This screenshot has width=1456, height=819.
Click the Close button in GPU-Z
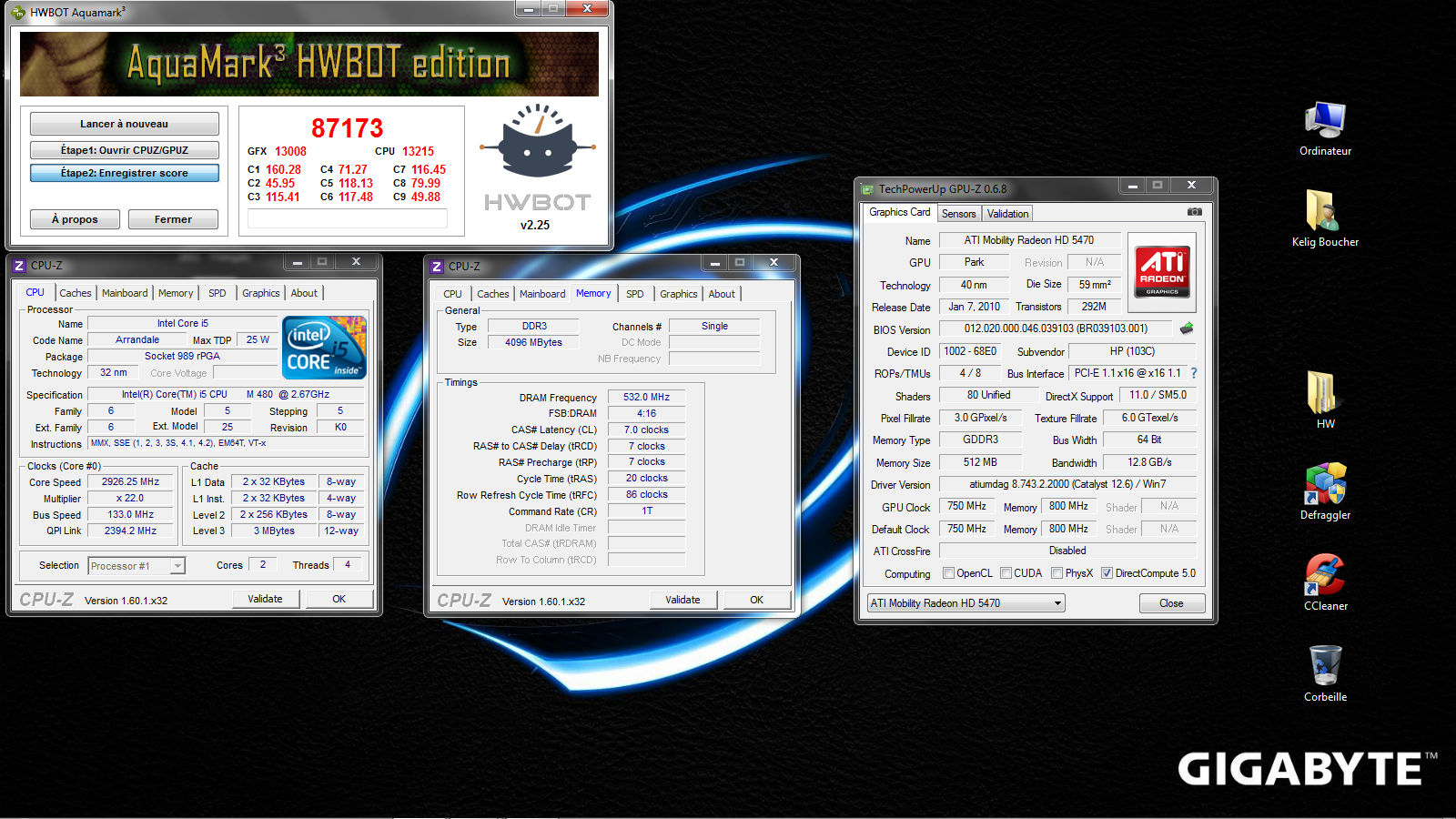(x=1171, y=603)
